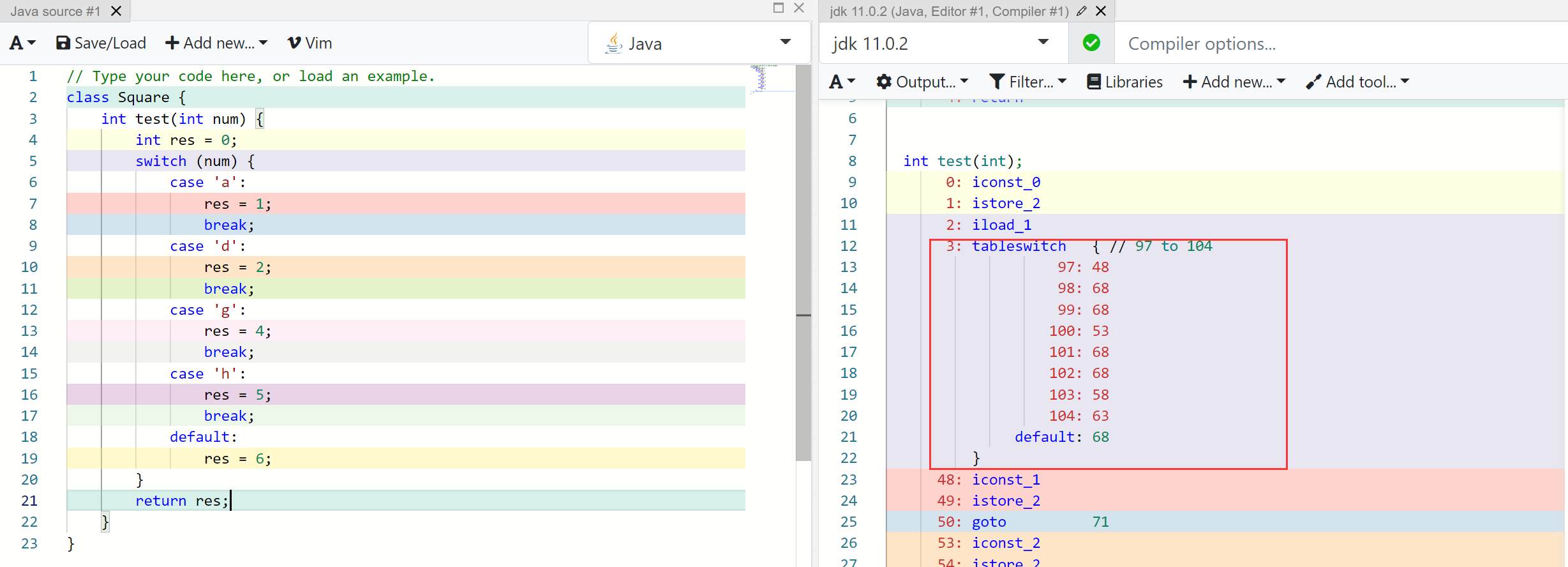Screen dimensions: 1568x567
Task: Toggle Vim mode in the editor
Action: point(310,43)
